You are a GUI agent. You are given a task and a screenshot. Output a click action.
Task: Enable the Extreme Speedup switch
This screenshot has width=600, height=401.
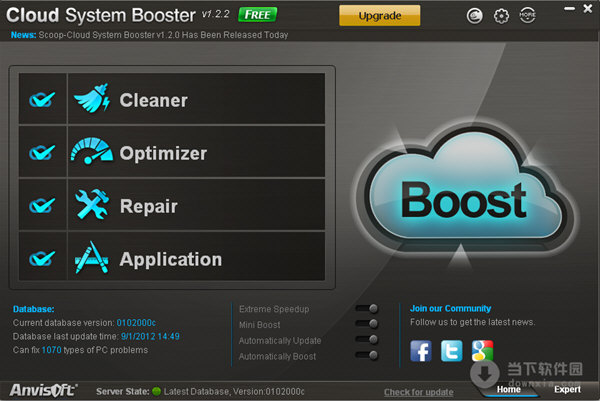[367, 308]
